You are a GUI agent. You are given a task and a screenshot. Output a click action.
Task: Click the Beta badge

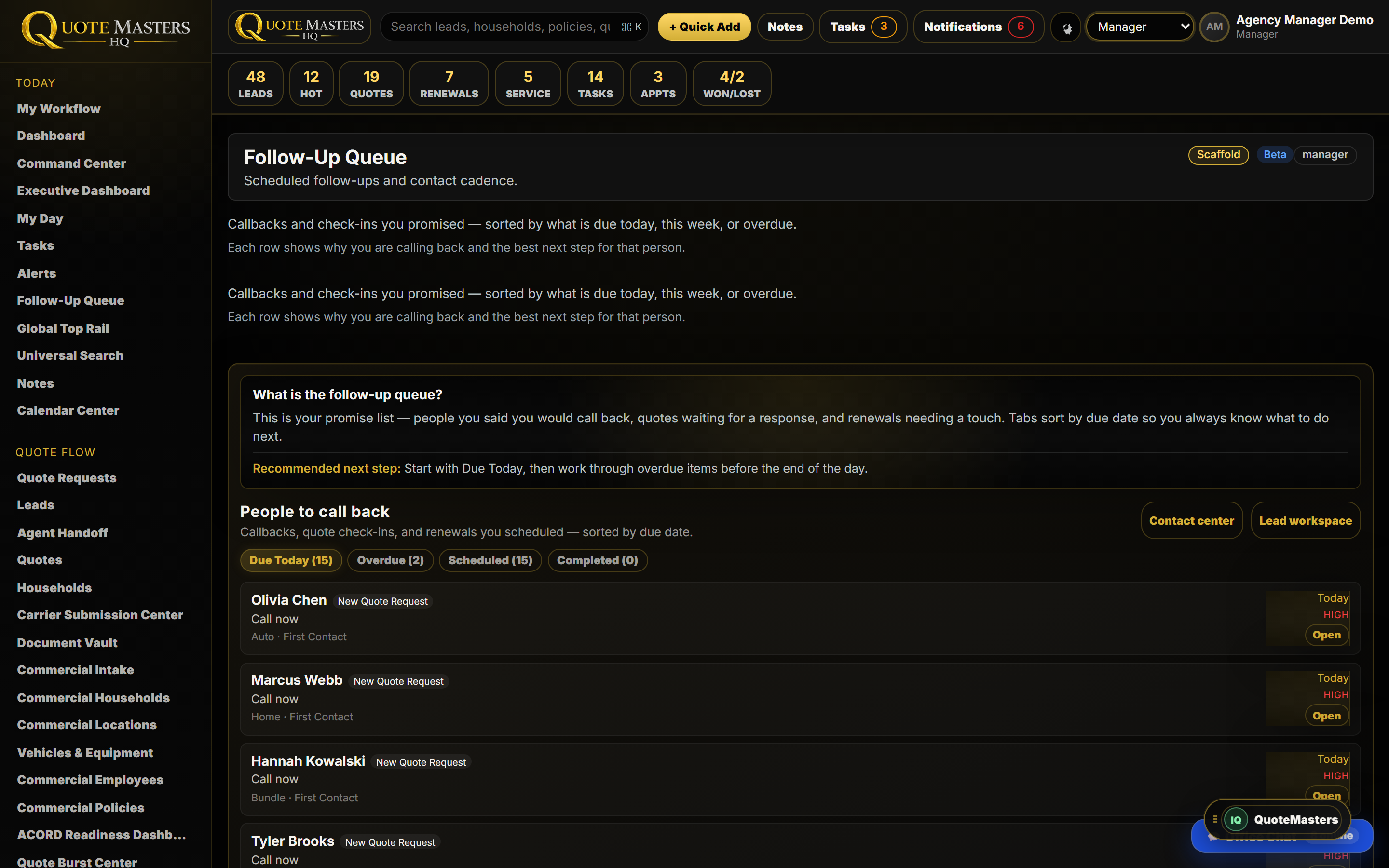pyautogui.click(x=1274, y=155)
